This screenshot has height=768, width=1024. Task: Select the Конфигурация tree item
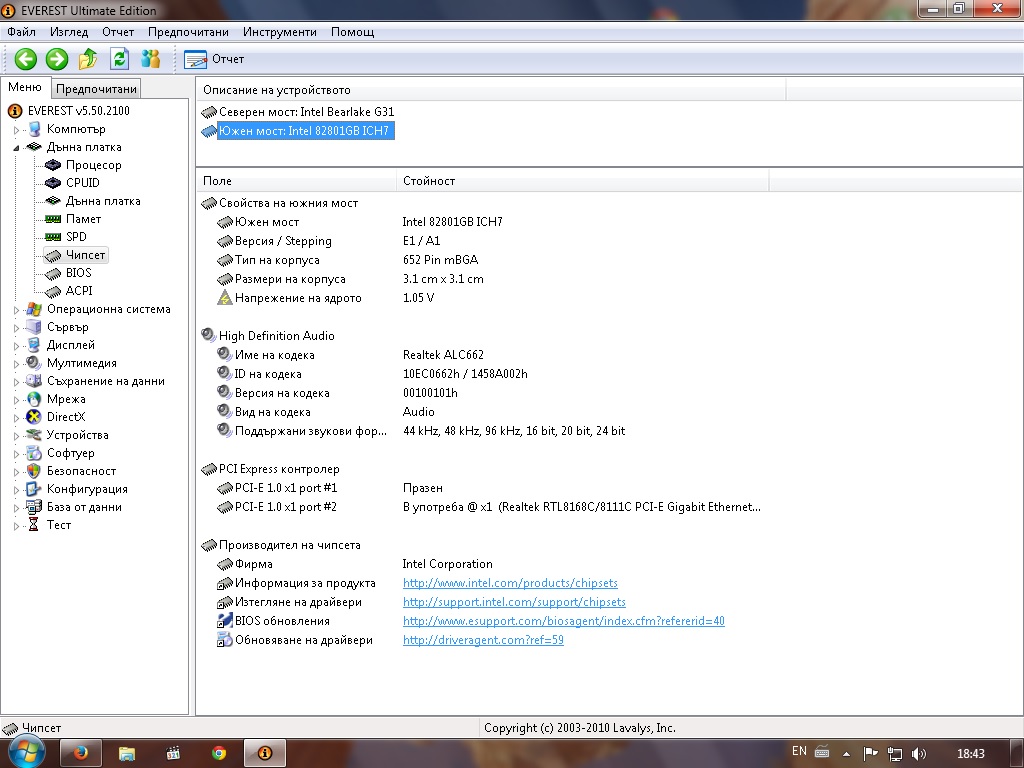click(x=87, y=489)
